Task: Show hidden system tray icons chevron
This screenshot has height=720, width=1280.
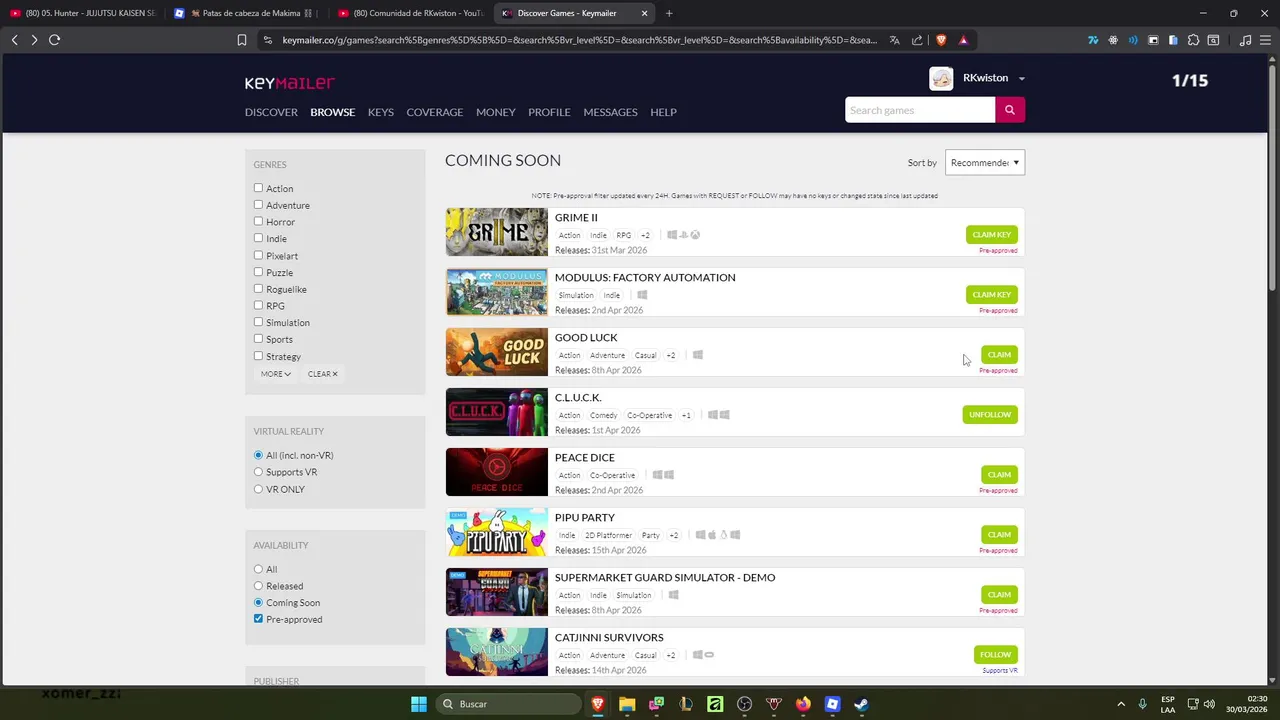Action: click(x=1120, y=704)
